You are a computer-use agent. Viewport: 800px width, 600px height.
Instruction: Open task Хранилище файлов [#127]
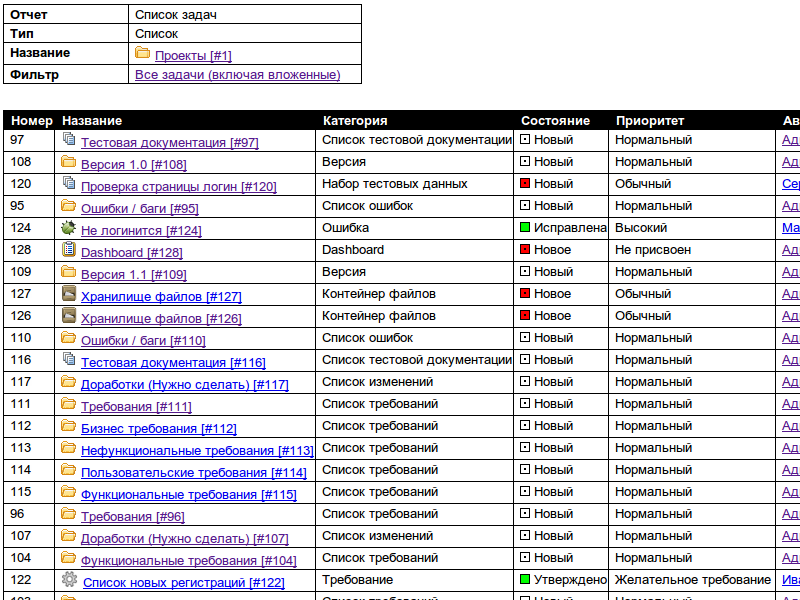point(161,297)
